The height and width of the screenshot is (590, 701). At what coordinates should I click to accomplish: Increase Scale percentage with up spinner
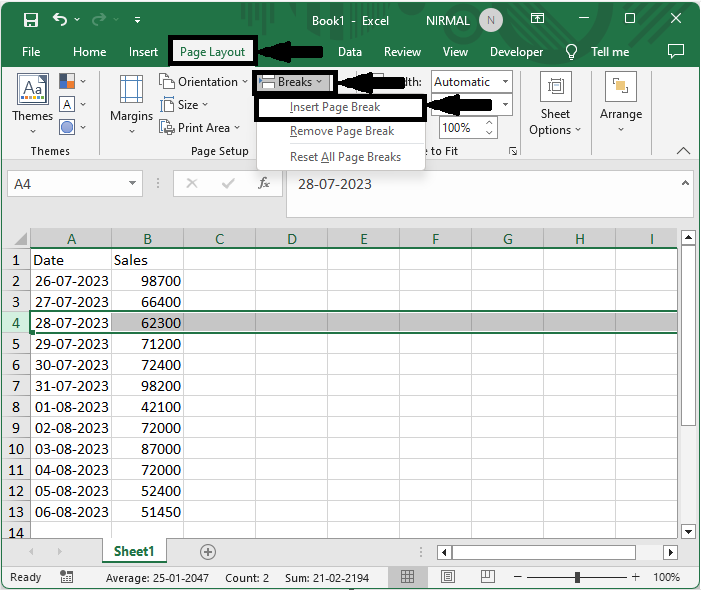(489, 122)
